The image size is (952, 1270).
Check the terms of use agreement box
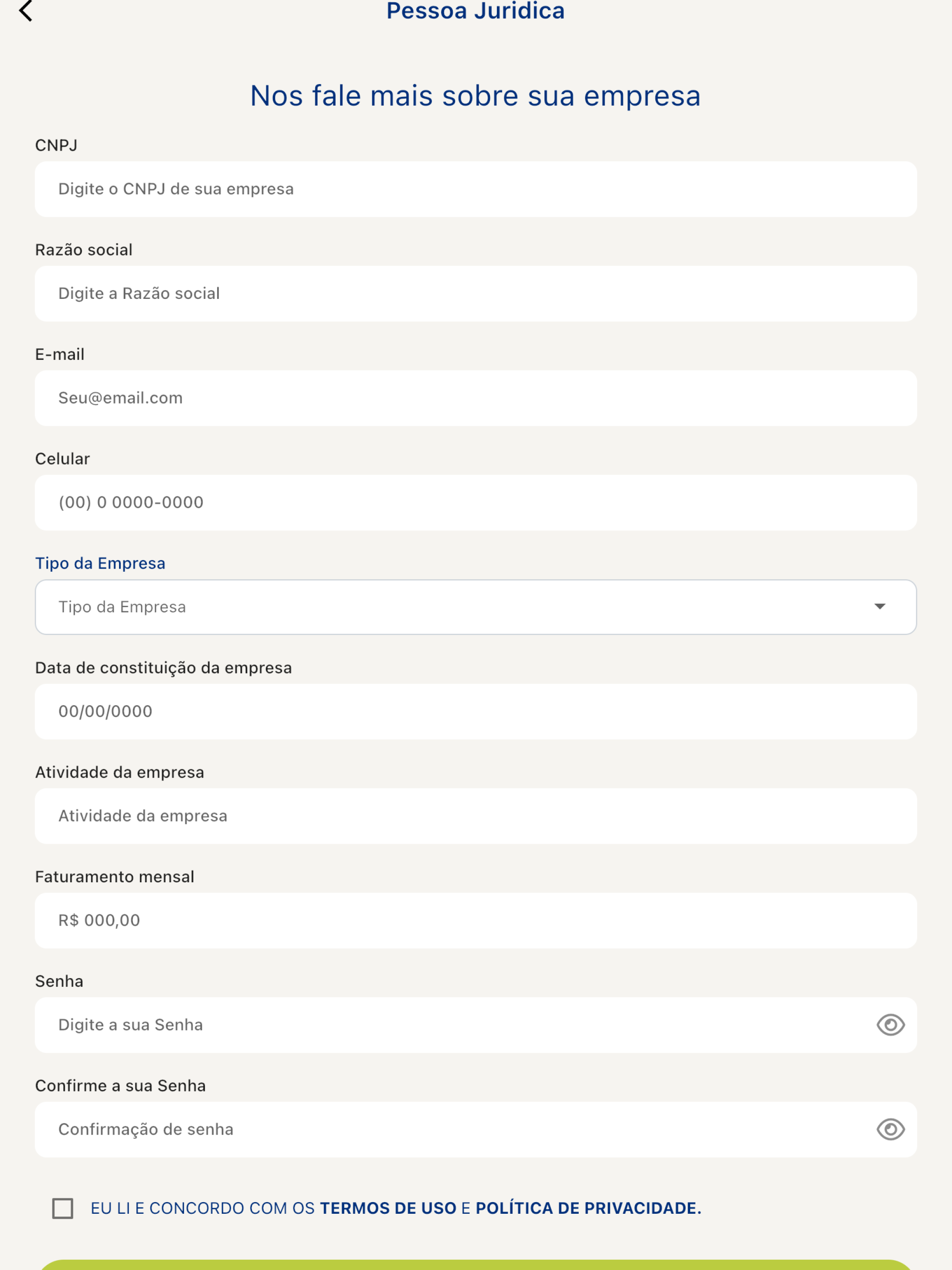click(63, 1209)
